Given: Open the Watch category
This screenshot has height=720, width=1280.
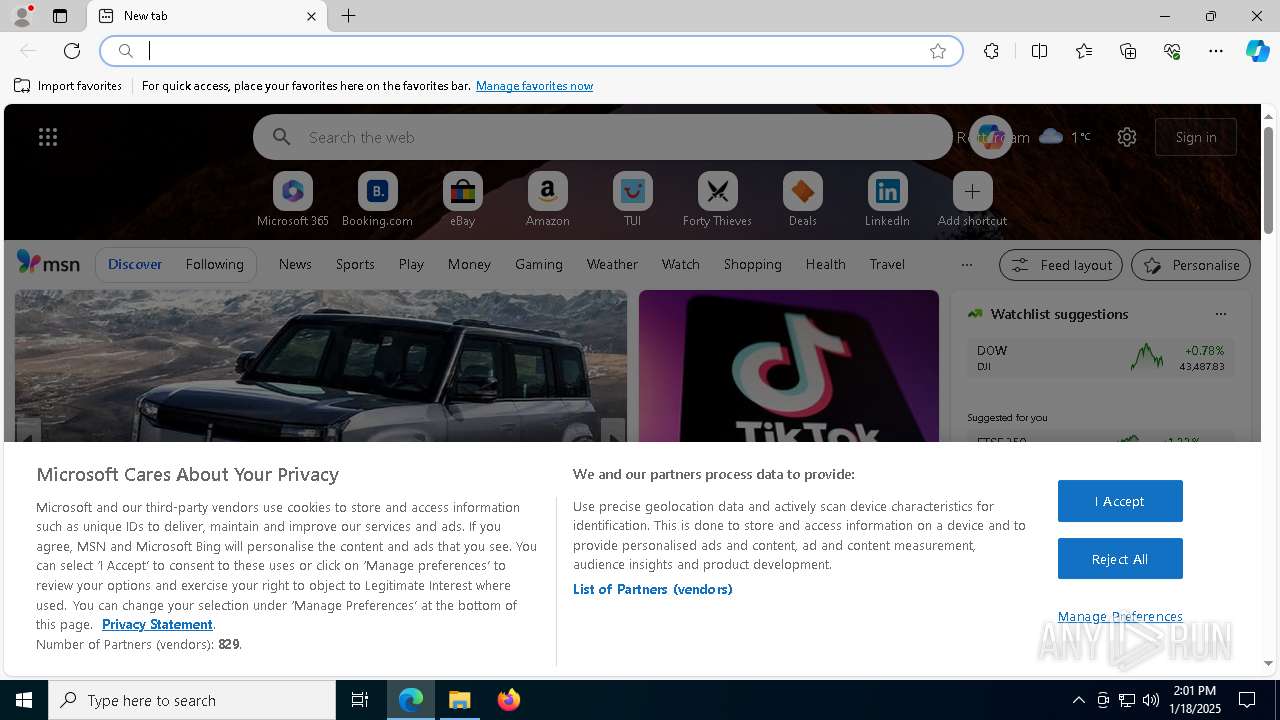Looking at the screenshot, I should (x=681, y=264).
